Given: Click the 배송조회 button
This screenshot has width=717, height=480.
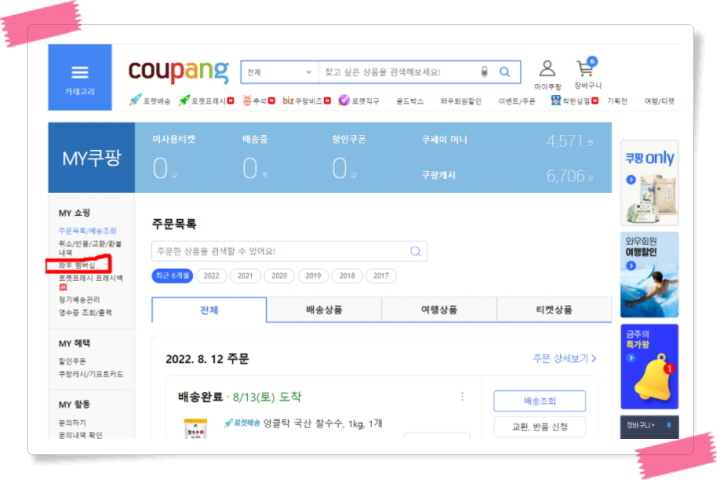Looking at the screenshot, I should (540, 401).
